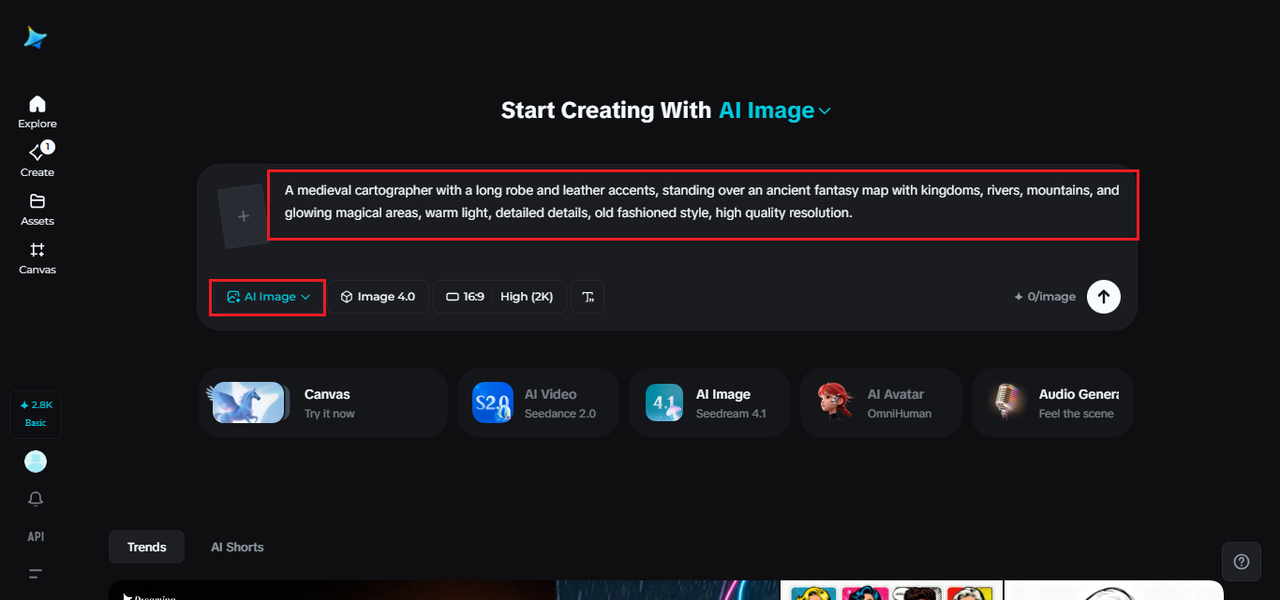Click the help question mark icon
The image size is (1280, 600).
point(1241,561)
